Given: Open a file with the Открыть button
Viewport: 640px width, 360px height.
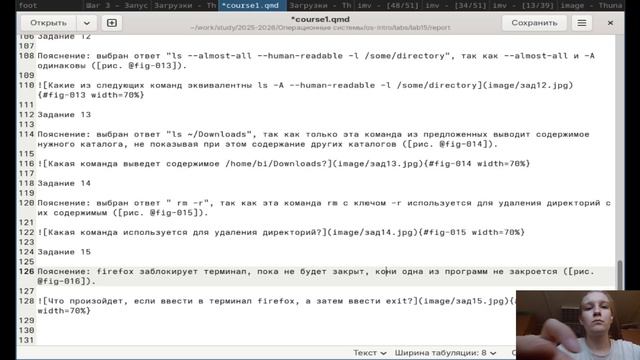Looking at the screenshot, I should 48,23.
